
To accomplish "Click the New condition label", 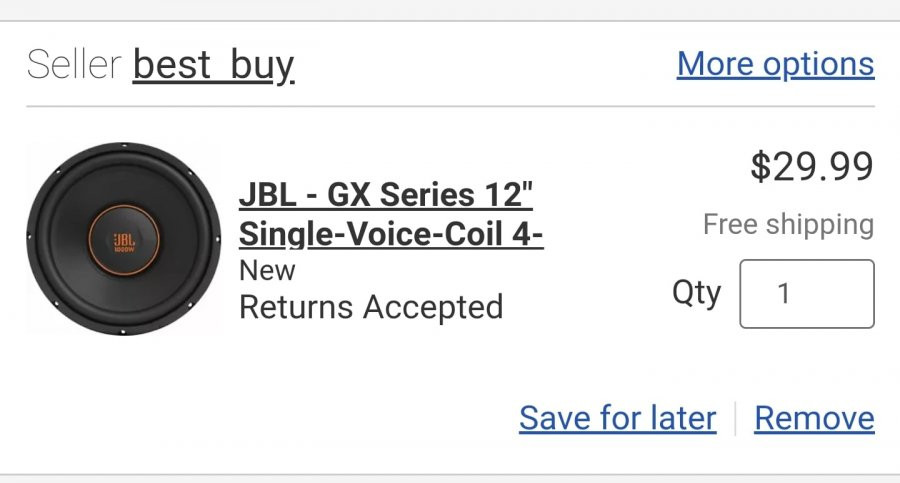I will coord(267,271).
